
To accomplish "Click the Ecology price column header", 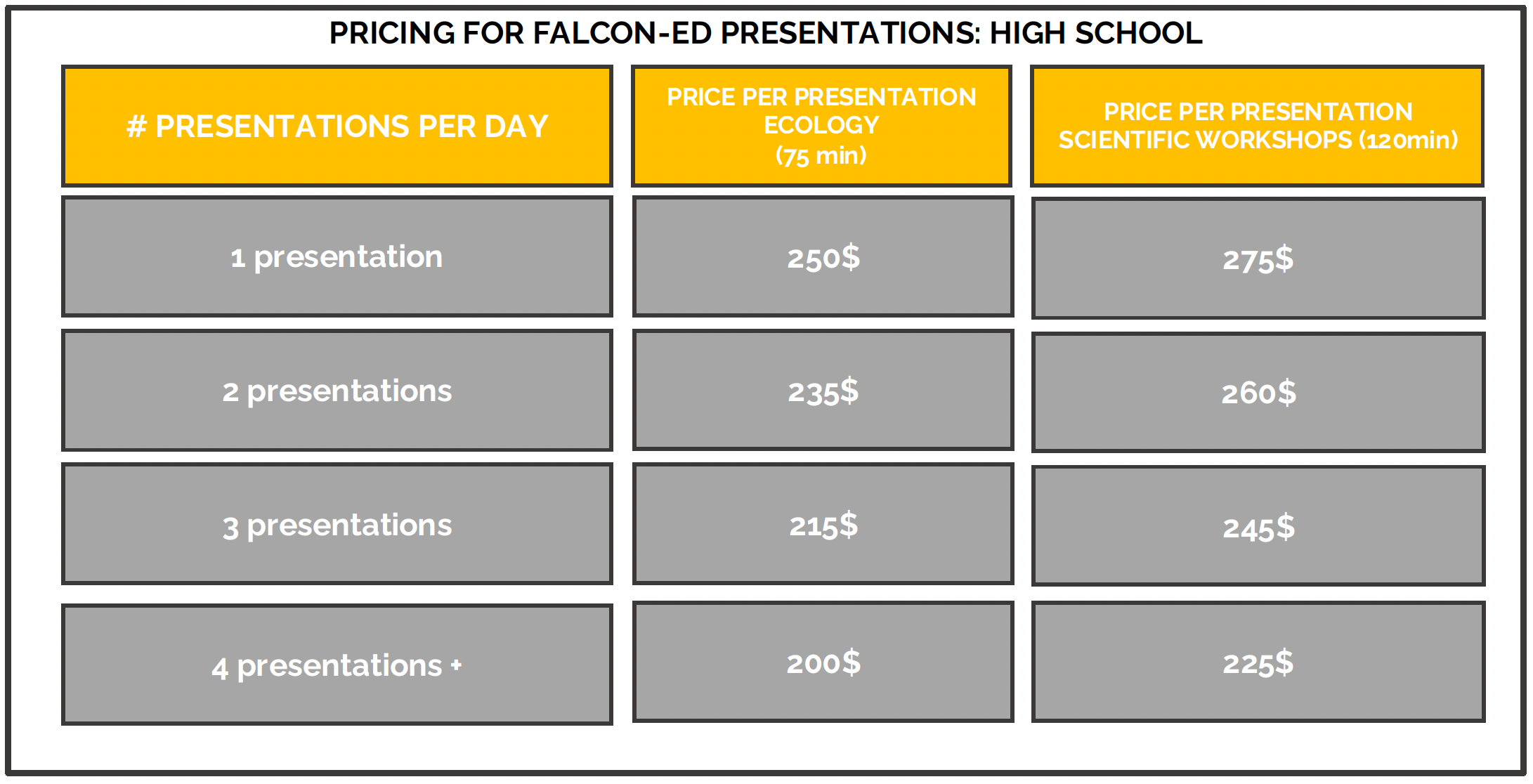I will [x=821, y=112].
